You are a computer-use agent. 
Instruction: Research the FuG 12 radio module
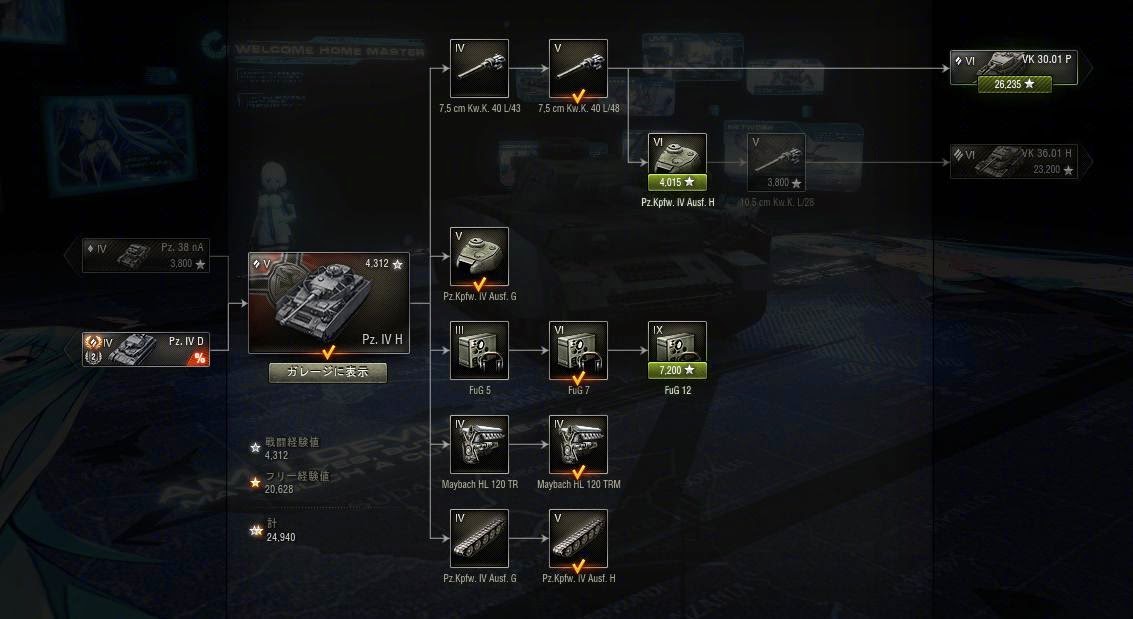(x=677, y=350)
